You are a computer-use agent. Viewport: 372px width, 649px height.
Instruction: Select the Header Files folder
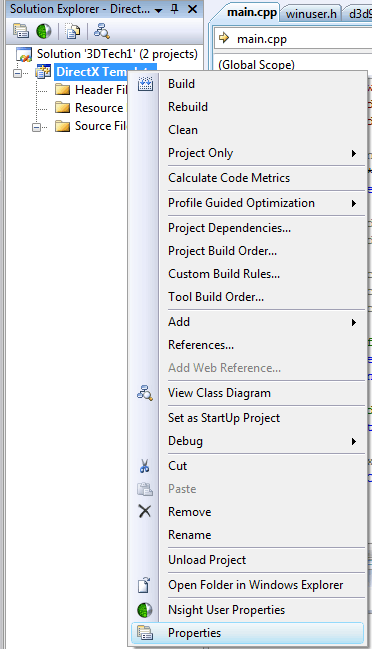[91, 90]
